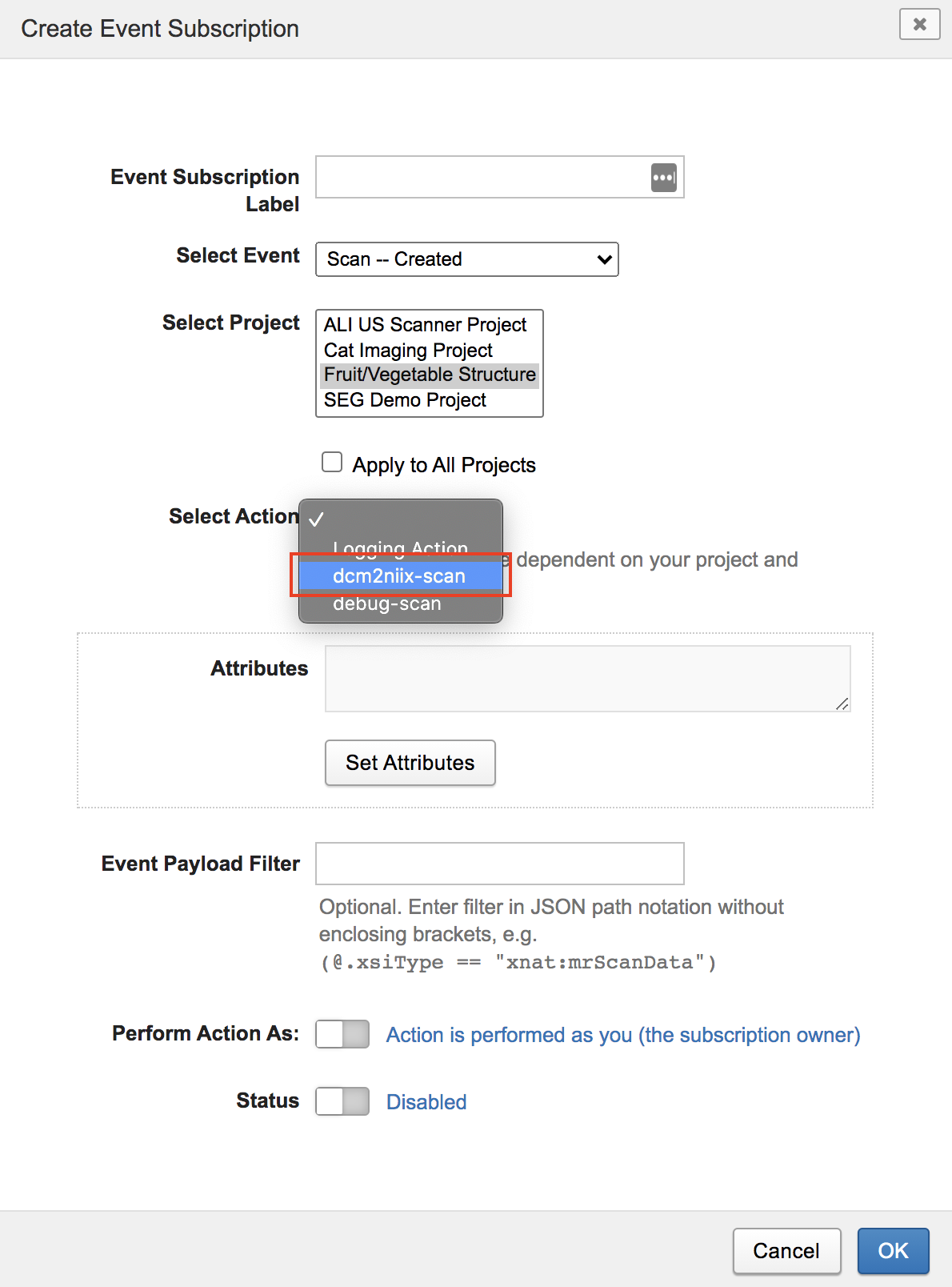The height and width of the screenshot is (1287, 952).
Task: Open the Select Event dropdown arrow
Action: pyautogui.click(x=602, y=259)
